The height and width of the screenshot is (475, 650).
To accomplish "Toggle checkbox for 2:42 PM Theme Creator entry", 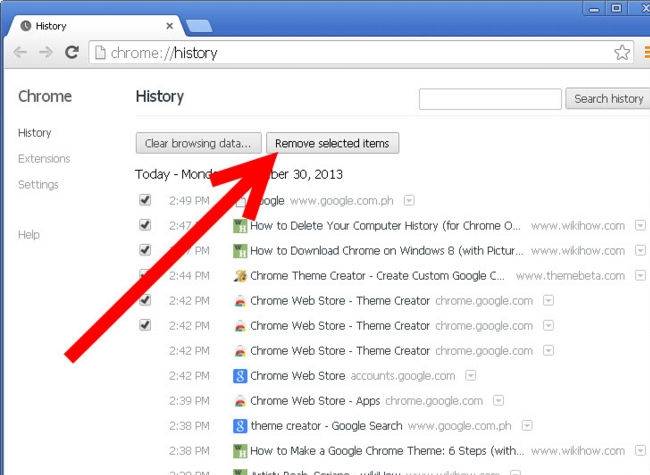I will (145, 300).
